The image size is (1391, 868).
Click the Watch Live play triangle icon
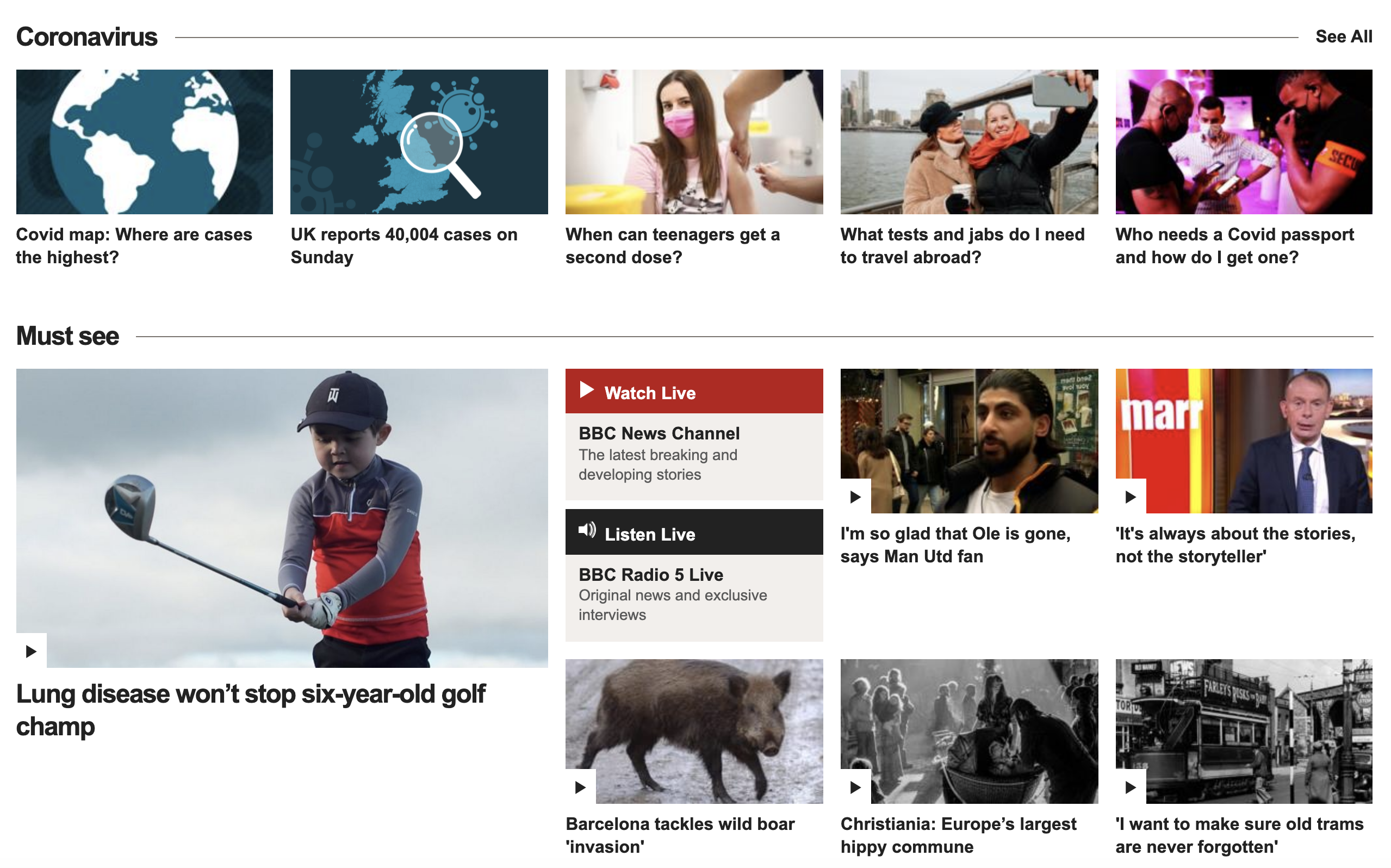pos(586,390)
